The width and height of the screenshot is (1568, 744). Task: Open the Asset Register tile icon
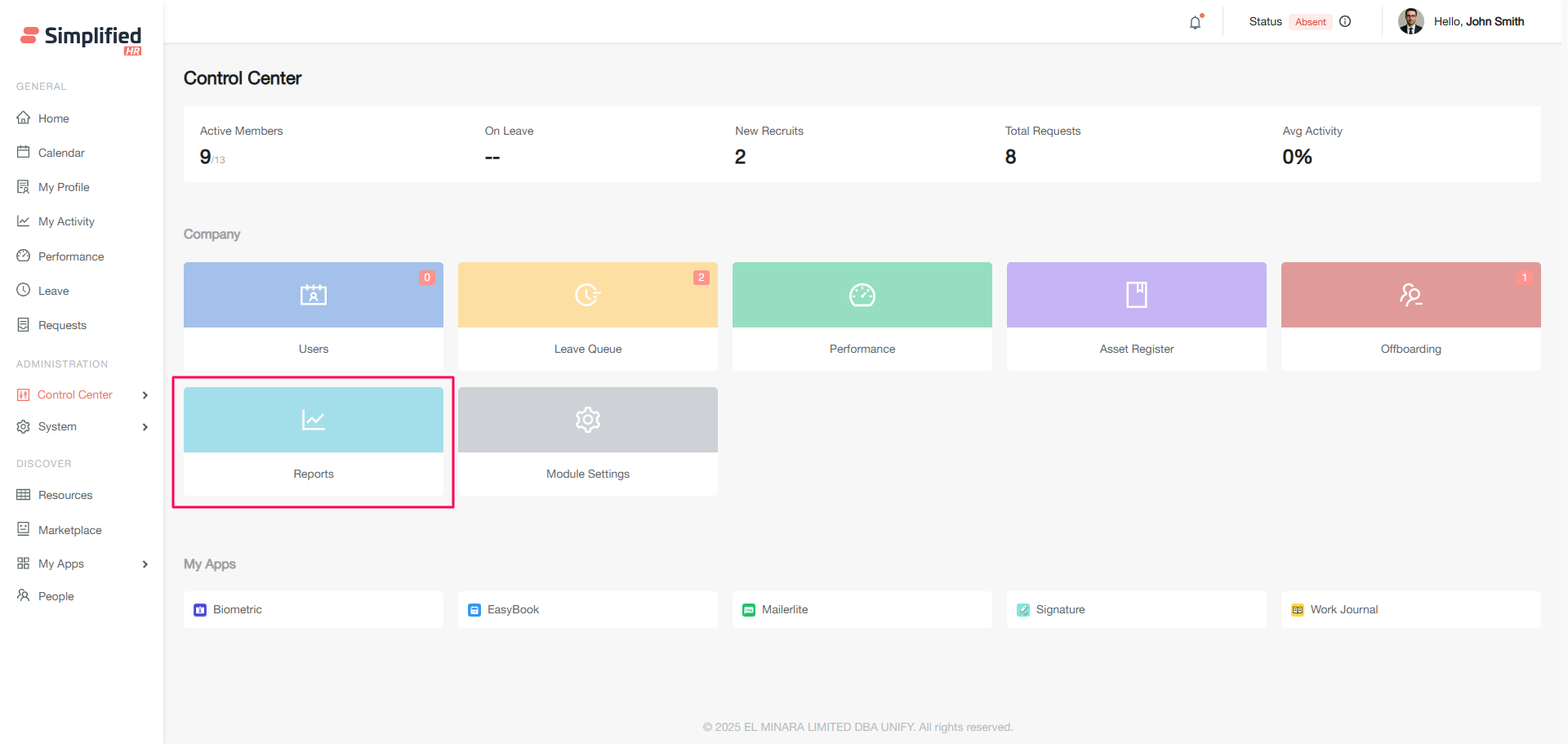(1136, 295)
